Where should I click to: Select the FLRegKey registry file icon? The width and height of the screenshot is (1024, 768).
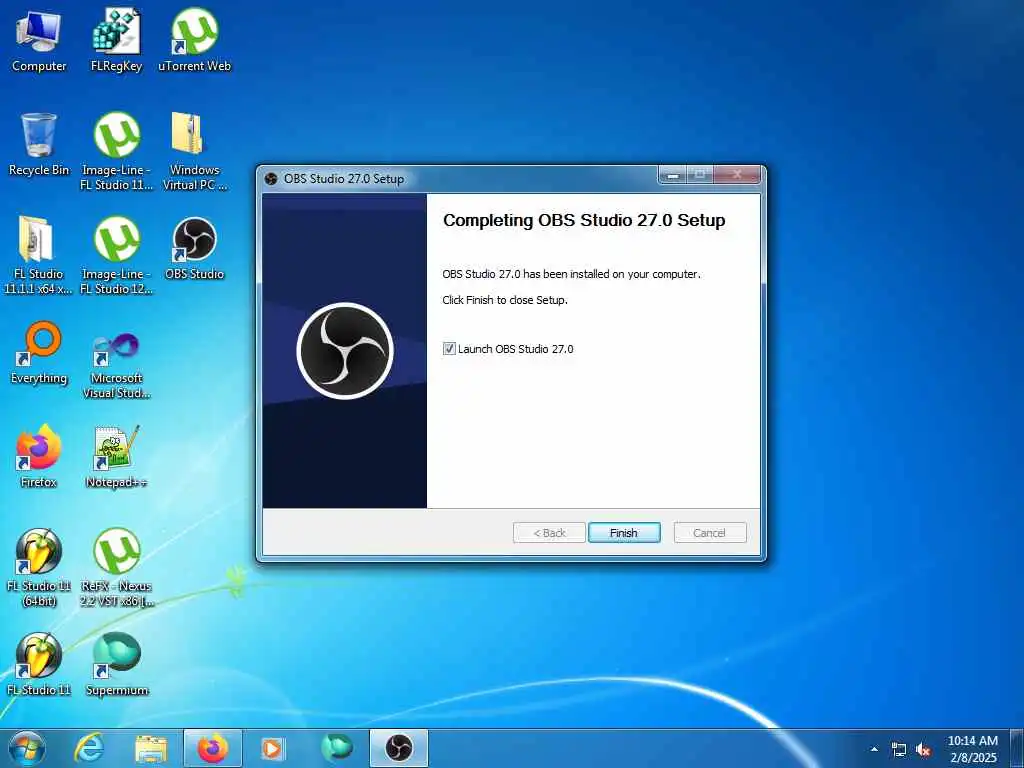[x=116, y=41]
